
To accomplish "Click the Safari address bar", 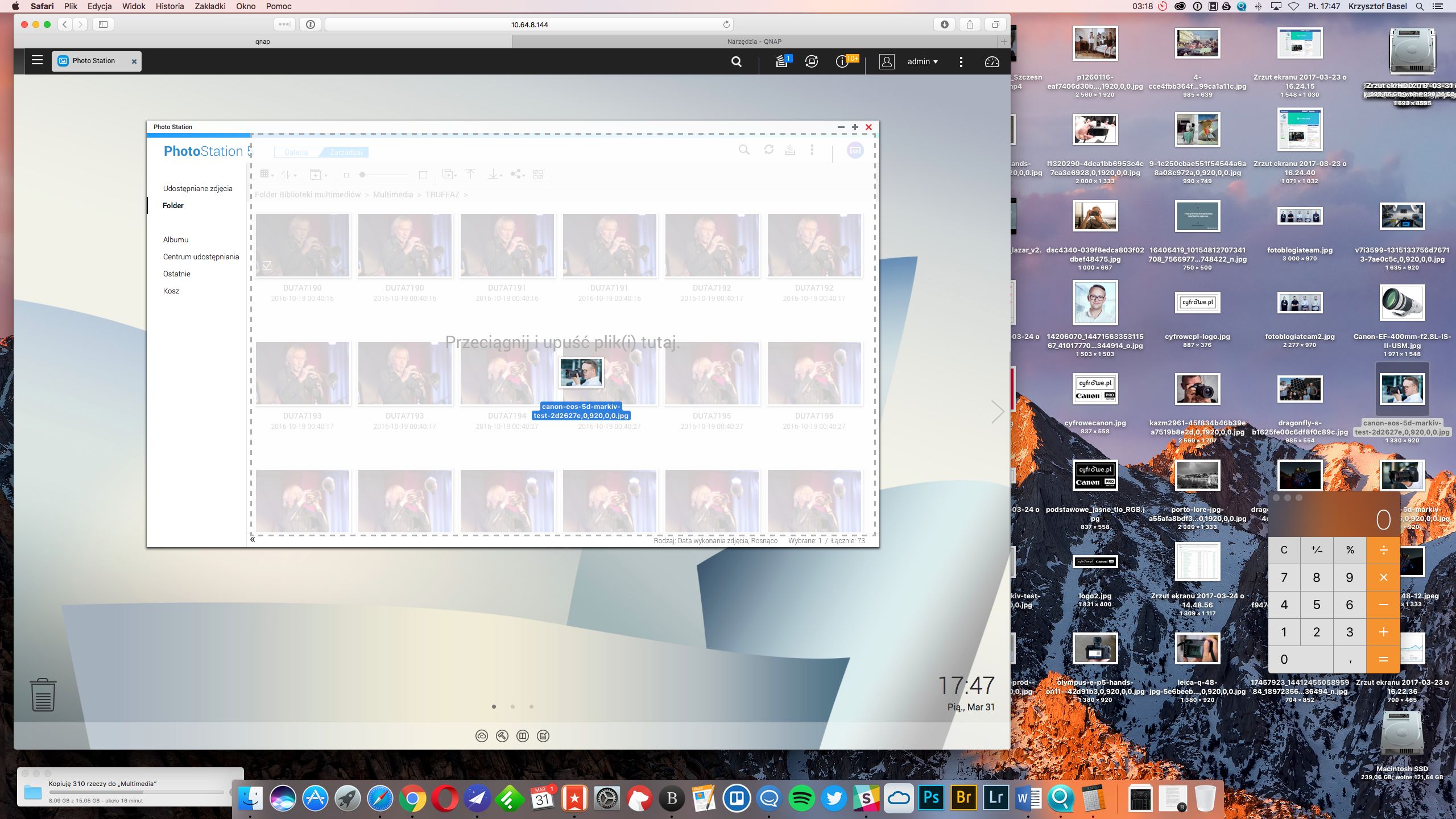I will (530, 24).
